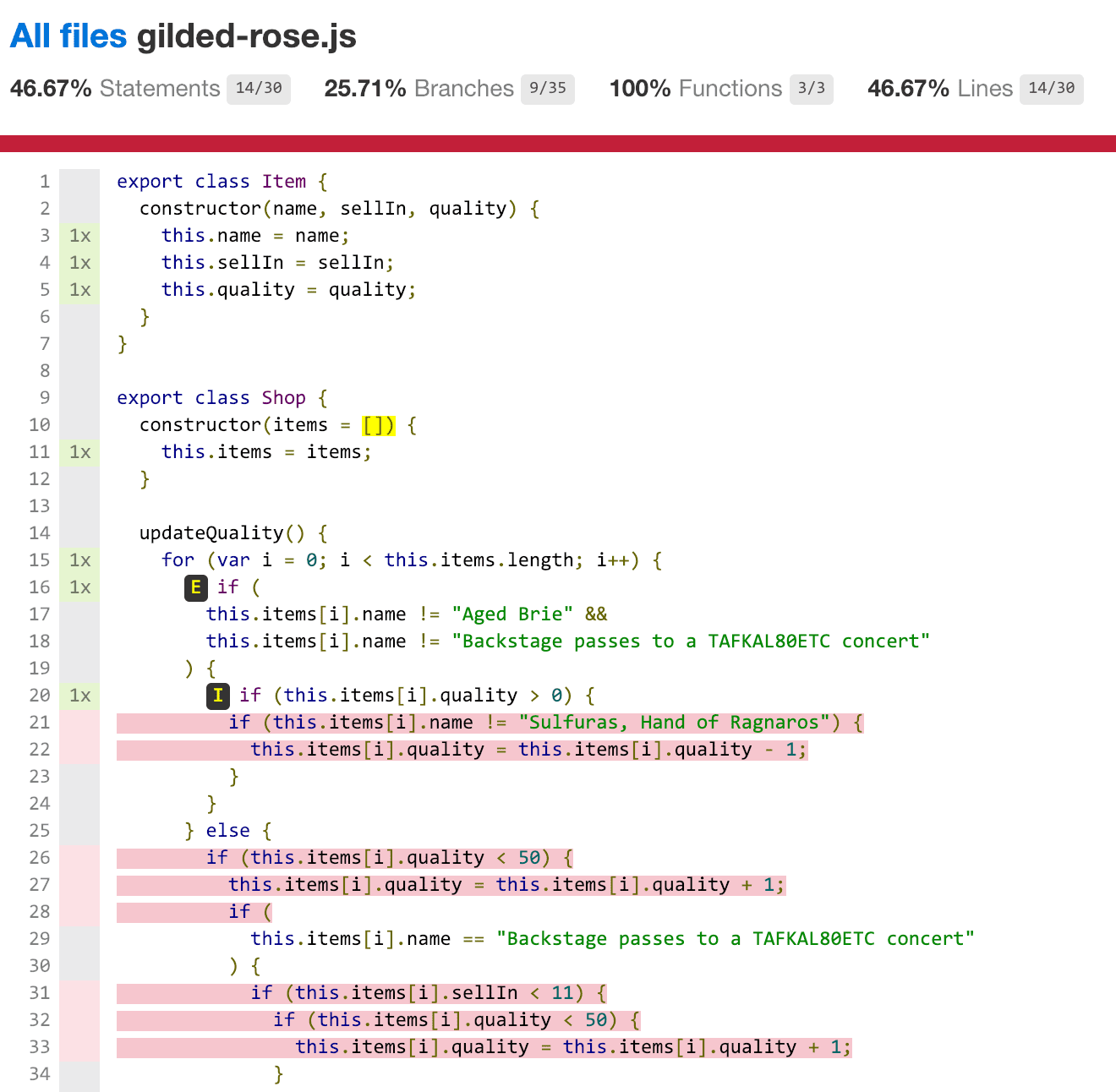Click the uncovered Sulfuras condition on line 21

coord(550,723)
